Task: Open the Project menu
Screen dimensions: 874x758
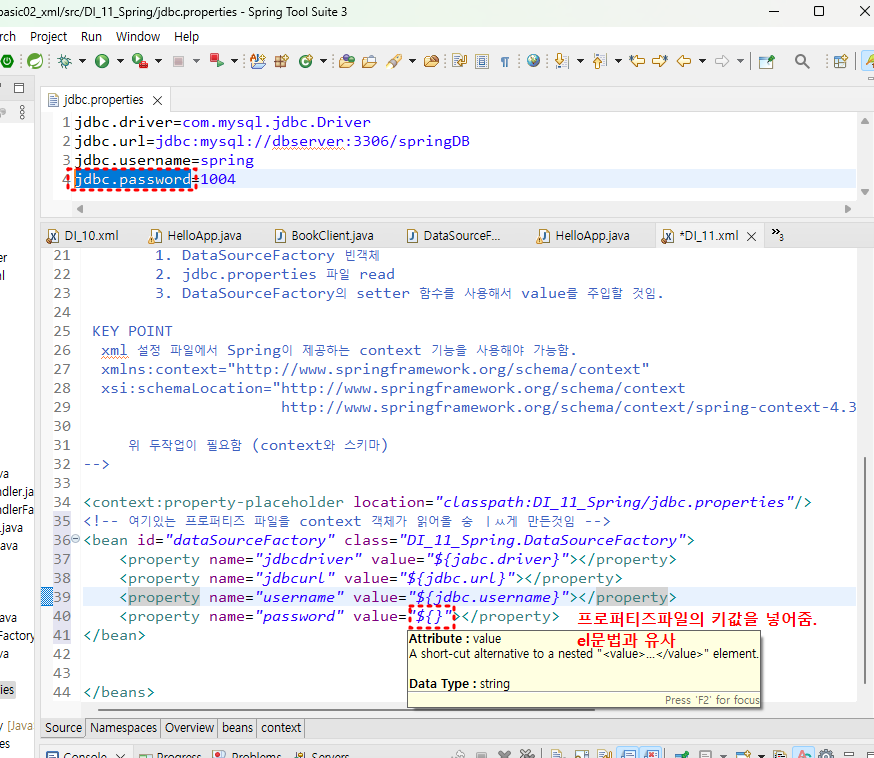Action: pos(48,37)
